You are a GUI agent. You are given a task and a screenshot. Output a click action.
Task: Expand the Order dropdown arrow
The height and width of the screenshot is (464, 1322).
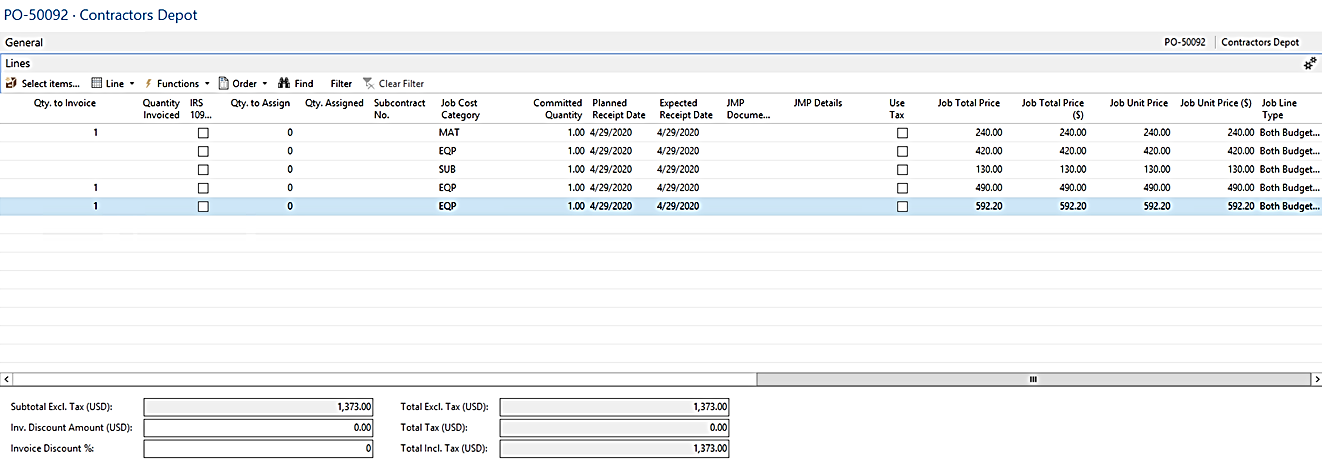pos(265,84)
